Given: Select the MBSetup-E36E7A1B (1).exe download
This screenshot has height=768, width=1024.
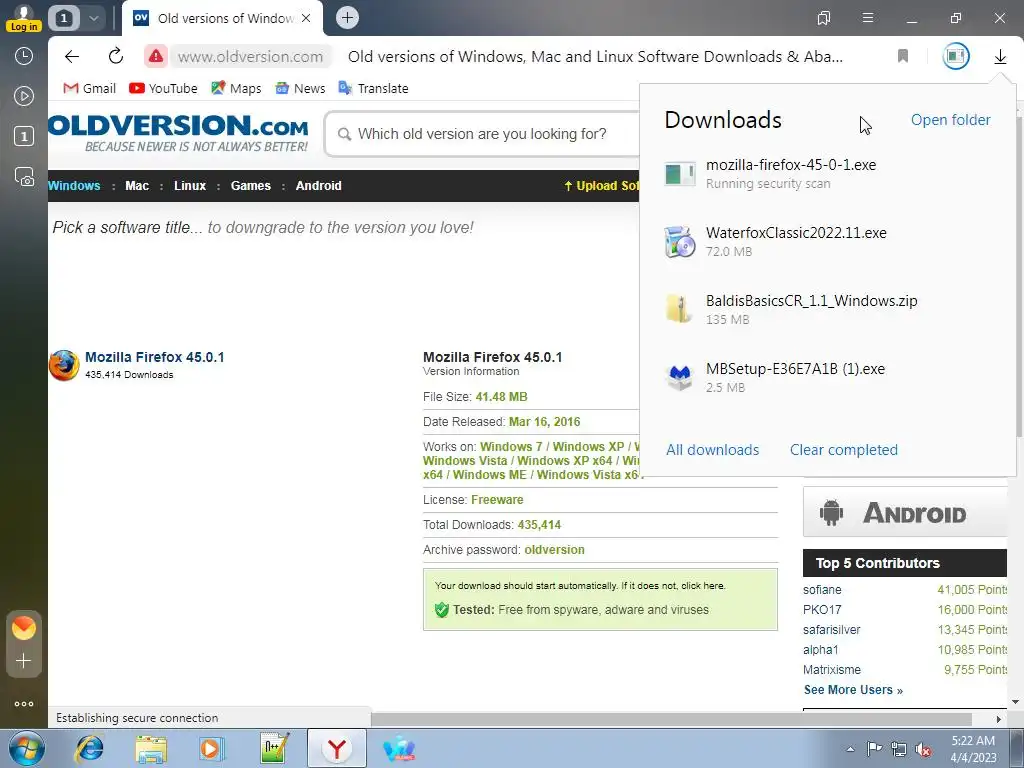Looking at the screenshot, I should 827,377.
